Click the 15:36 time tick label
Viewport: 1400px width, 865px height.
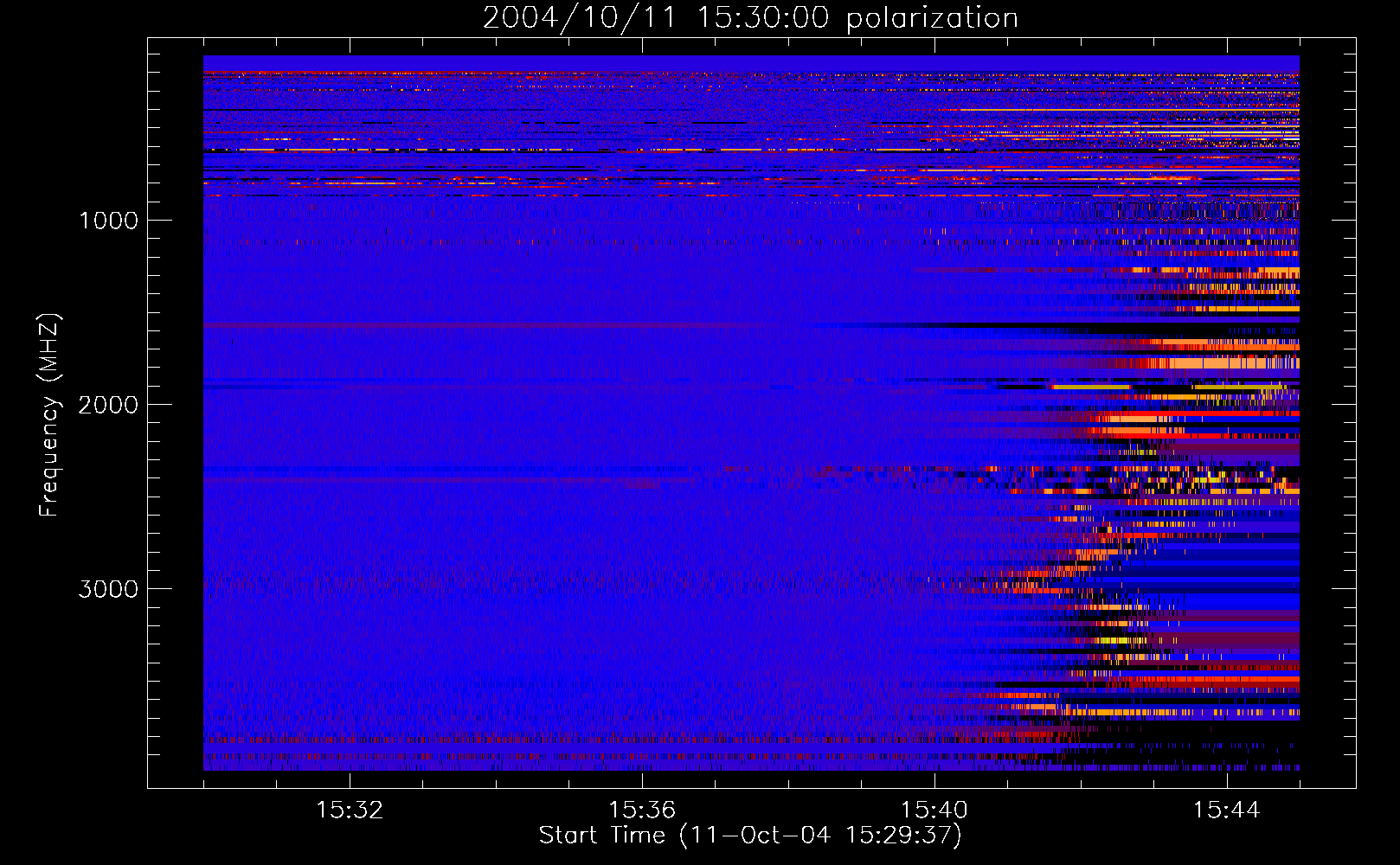[x=642, y=811]
